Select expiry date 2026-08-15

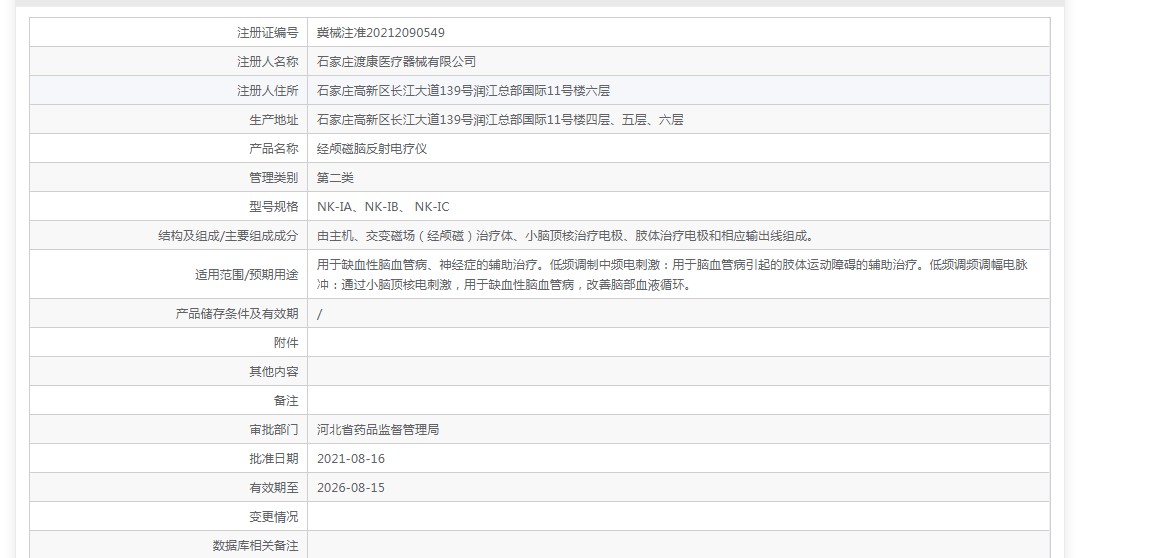[x=350, y=487]
